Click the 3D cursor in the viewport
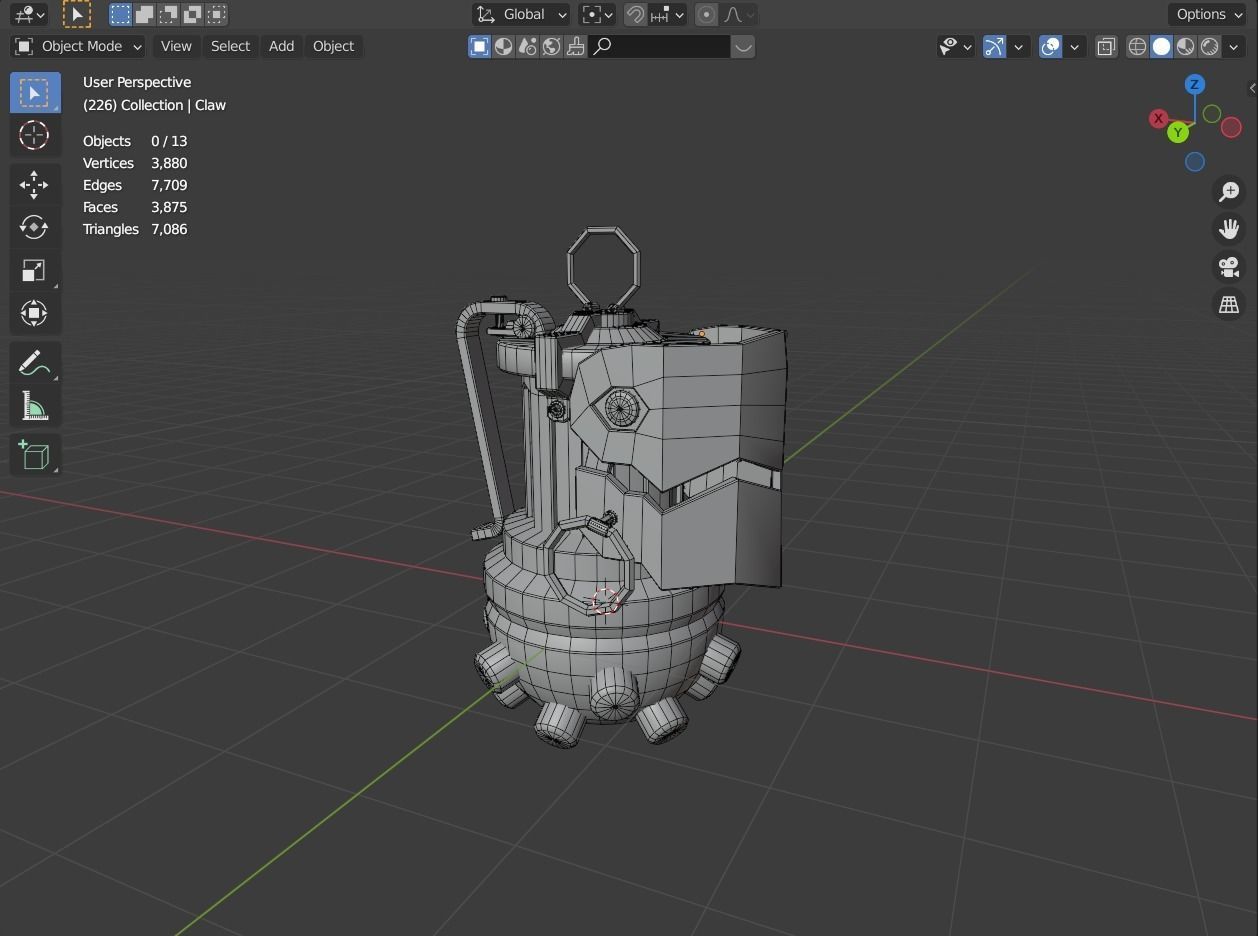Viewport: 1258px width, 936px height. [604, 600]
